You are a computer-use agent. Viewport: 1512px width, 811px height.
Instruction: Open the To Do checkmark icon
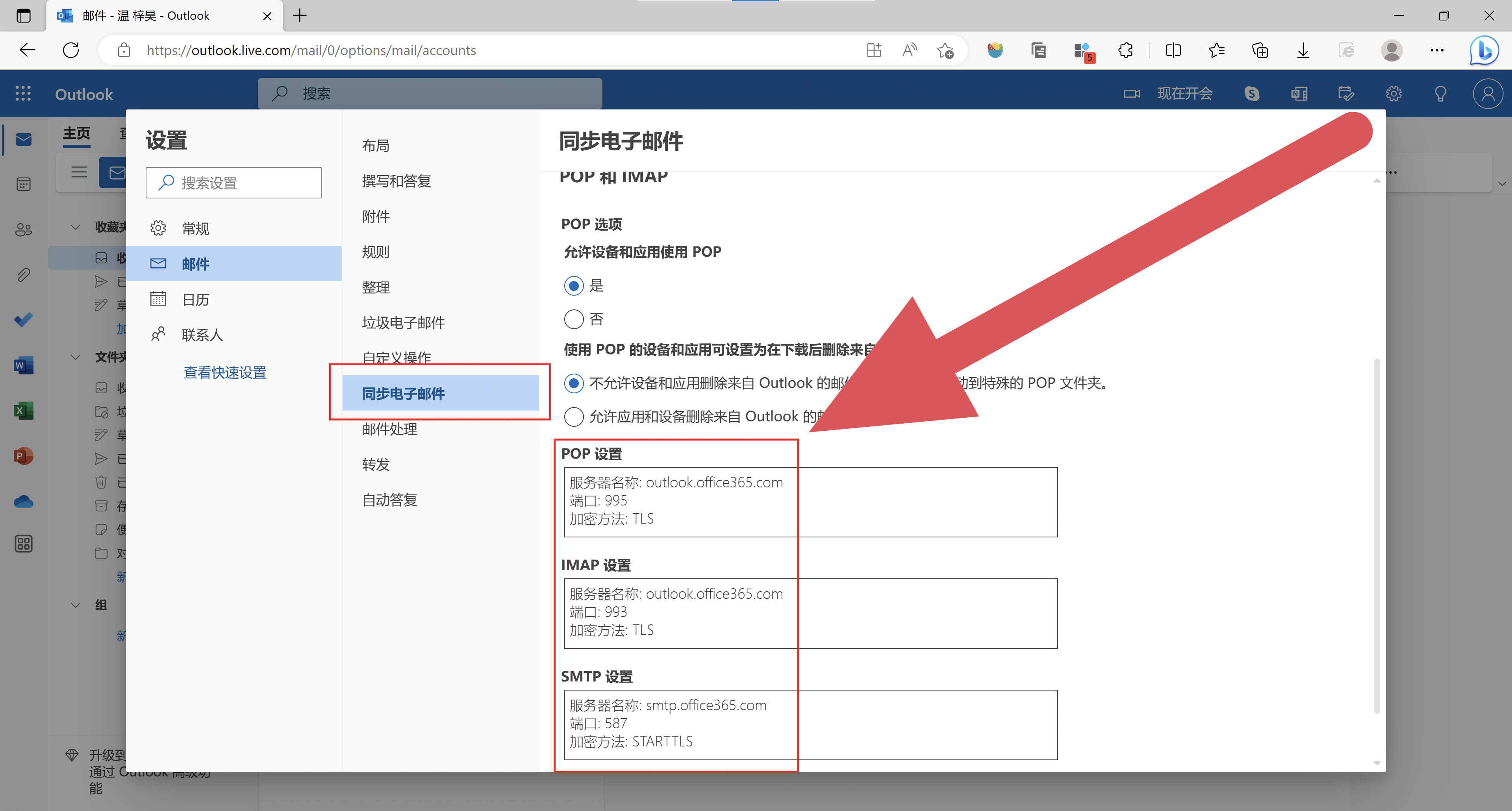click(x=24, y=320)
